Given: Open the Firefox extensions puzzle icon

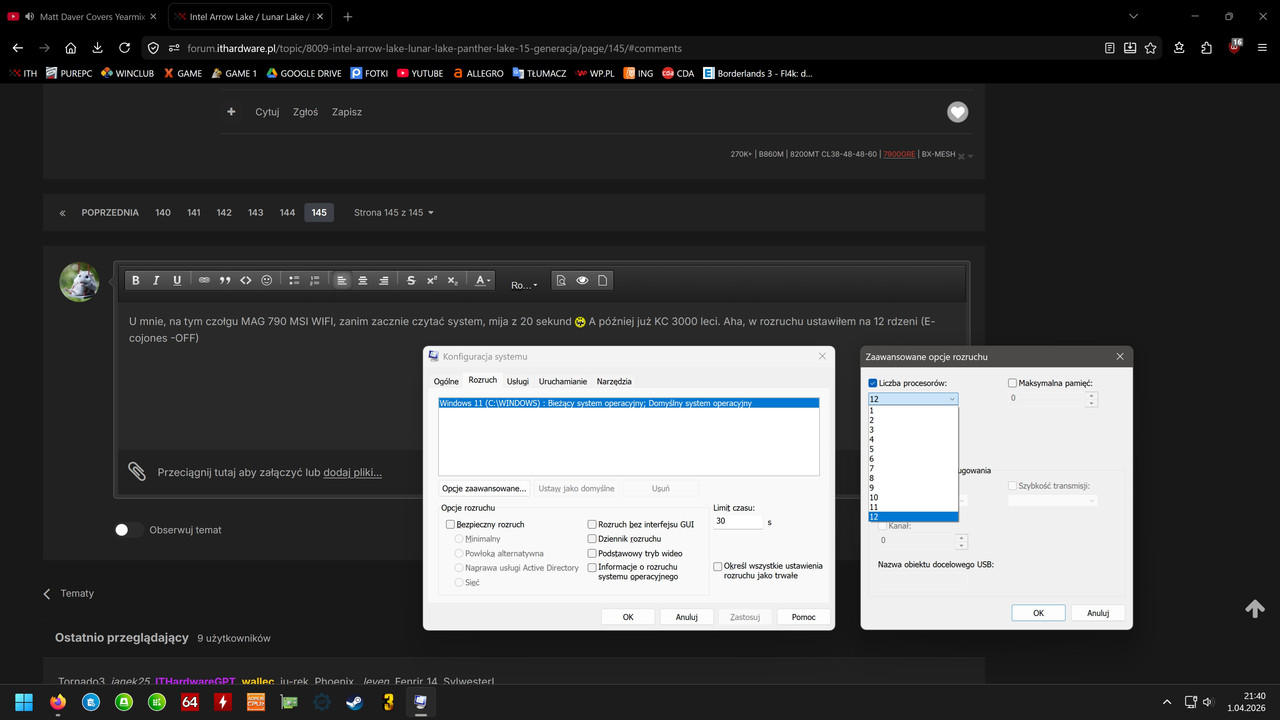Looking at the screenshot, I should (1207, 48).
